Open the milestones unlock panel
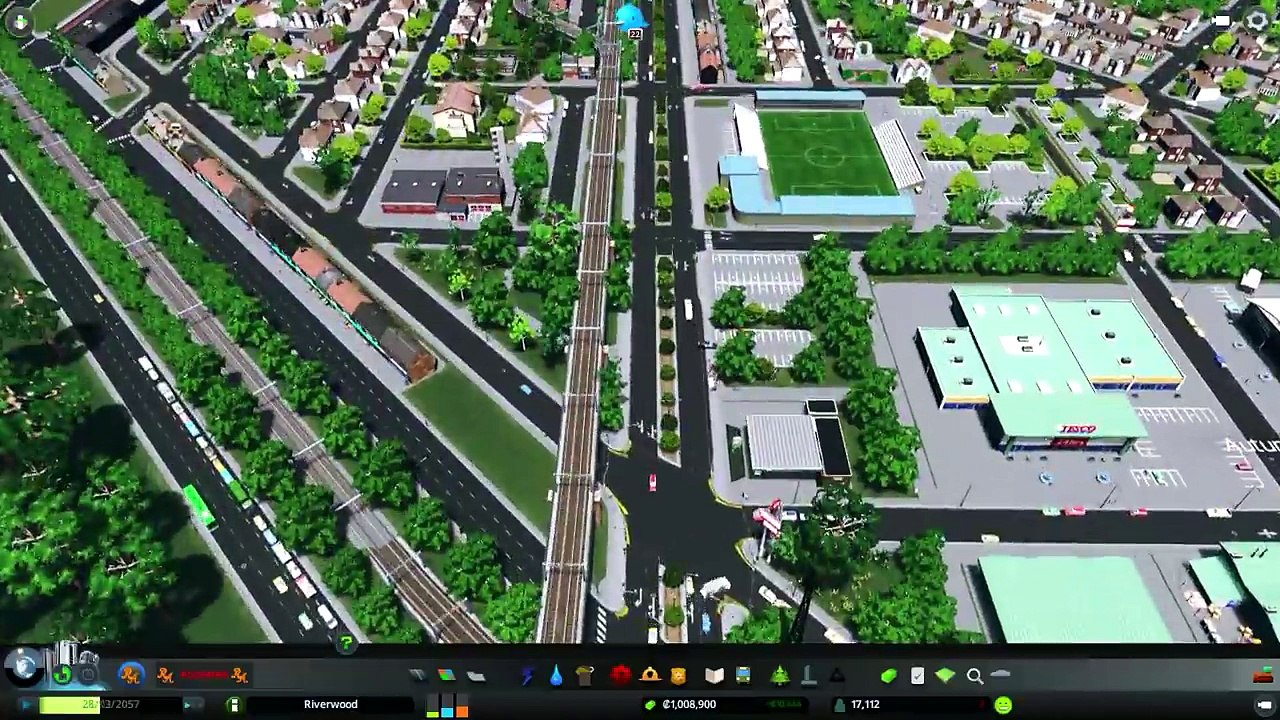 click(23, 668)
